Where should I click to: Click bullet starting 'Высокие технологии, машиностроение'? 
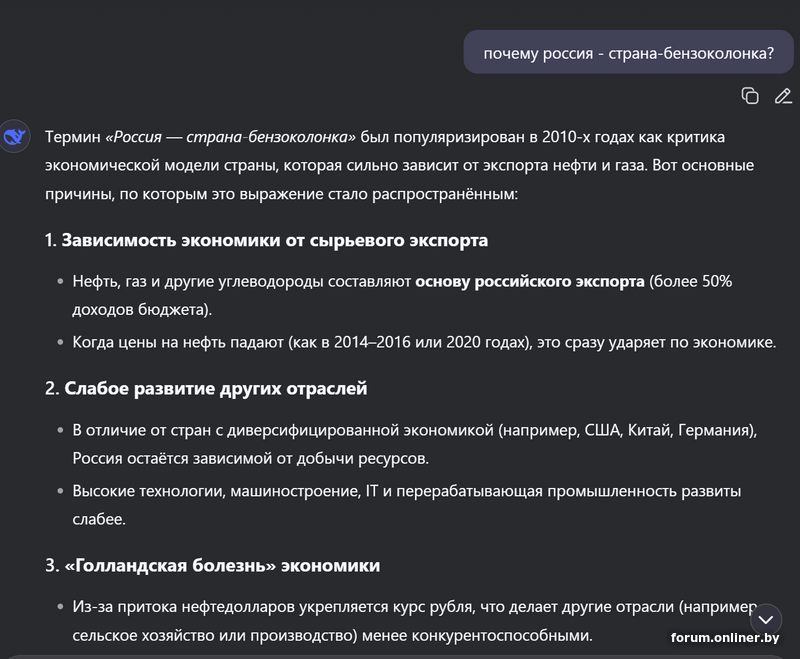click(x=407, y=505)
